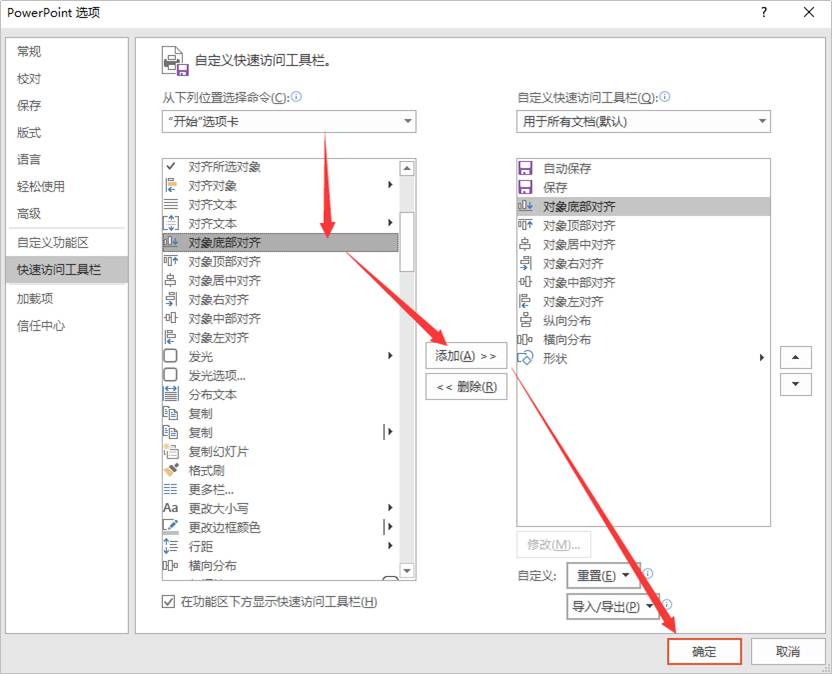This screenshot has height=674, width=832.
Task: Click info icon beside 自定义快速访问工具栏 label
Action: pyautogui.click(x=665, y=97)
